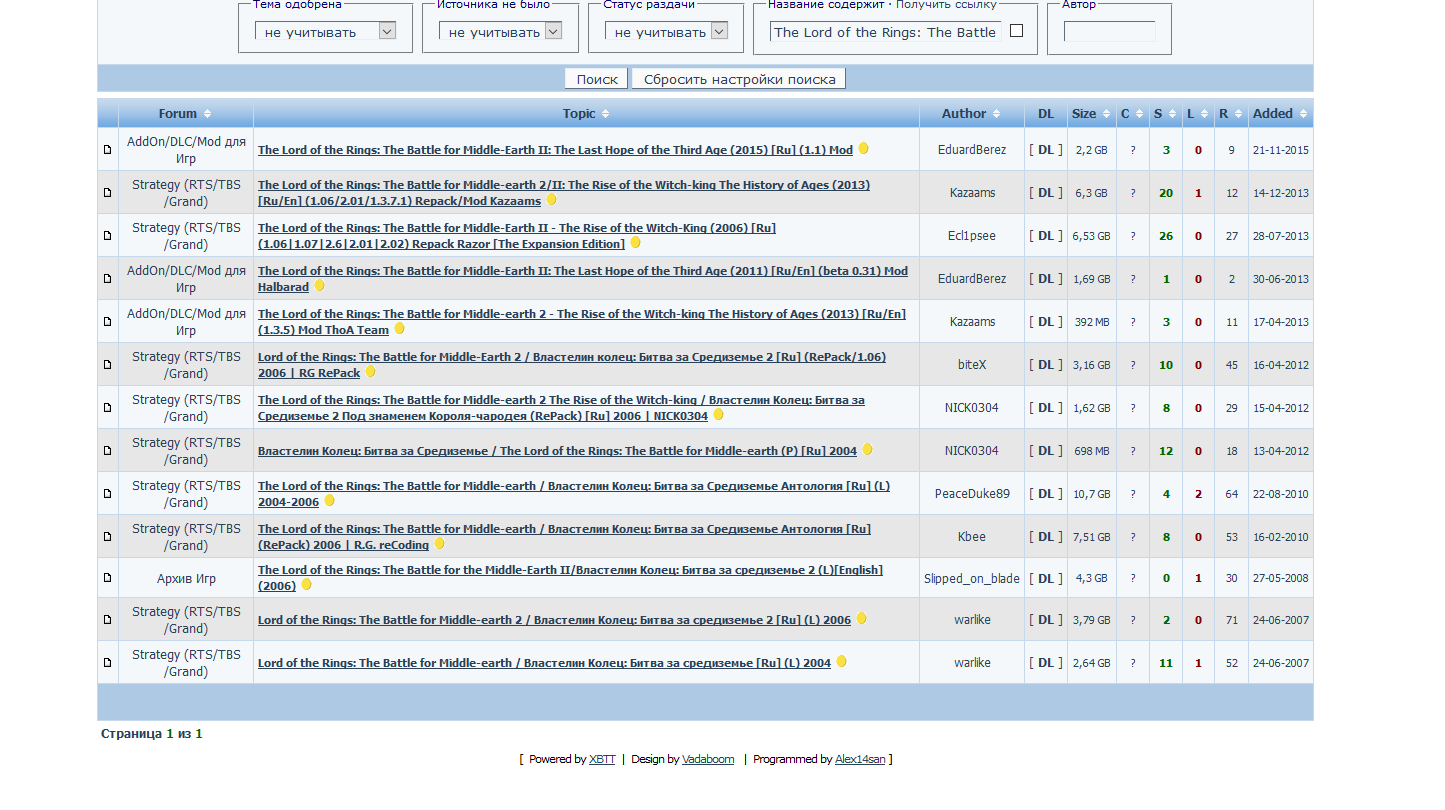Click added date '27-05-2008'
The width and height of the screenshot is (1445, 810).
click(1280, 579)
